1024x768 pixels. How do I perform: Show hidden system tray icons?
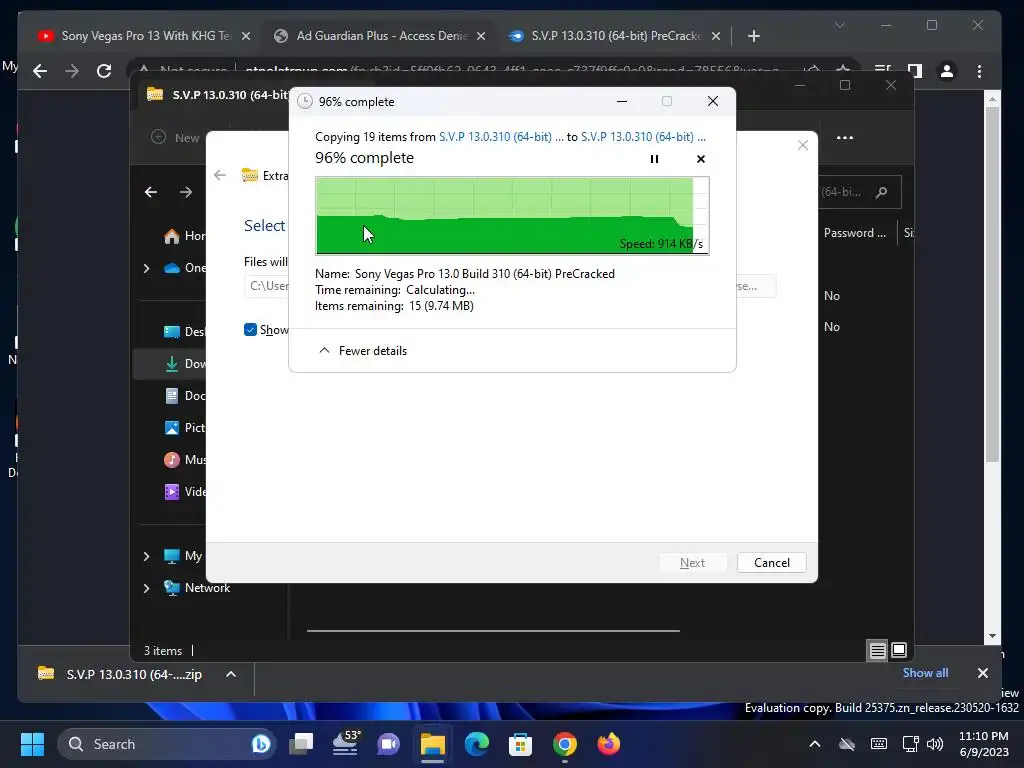click(814, 744)
